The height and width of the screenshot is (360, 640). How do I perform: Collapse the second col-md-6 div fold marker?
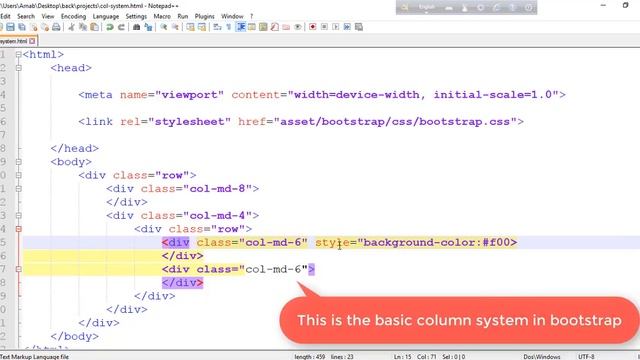18,269
